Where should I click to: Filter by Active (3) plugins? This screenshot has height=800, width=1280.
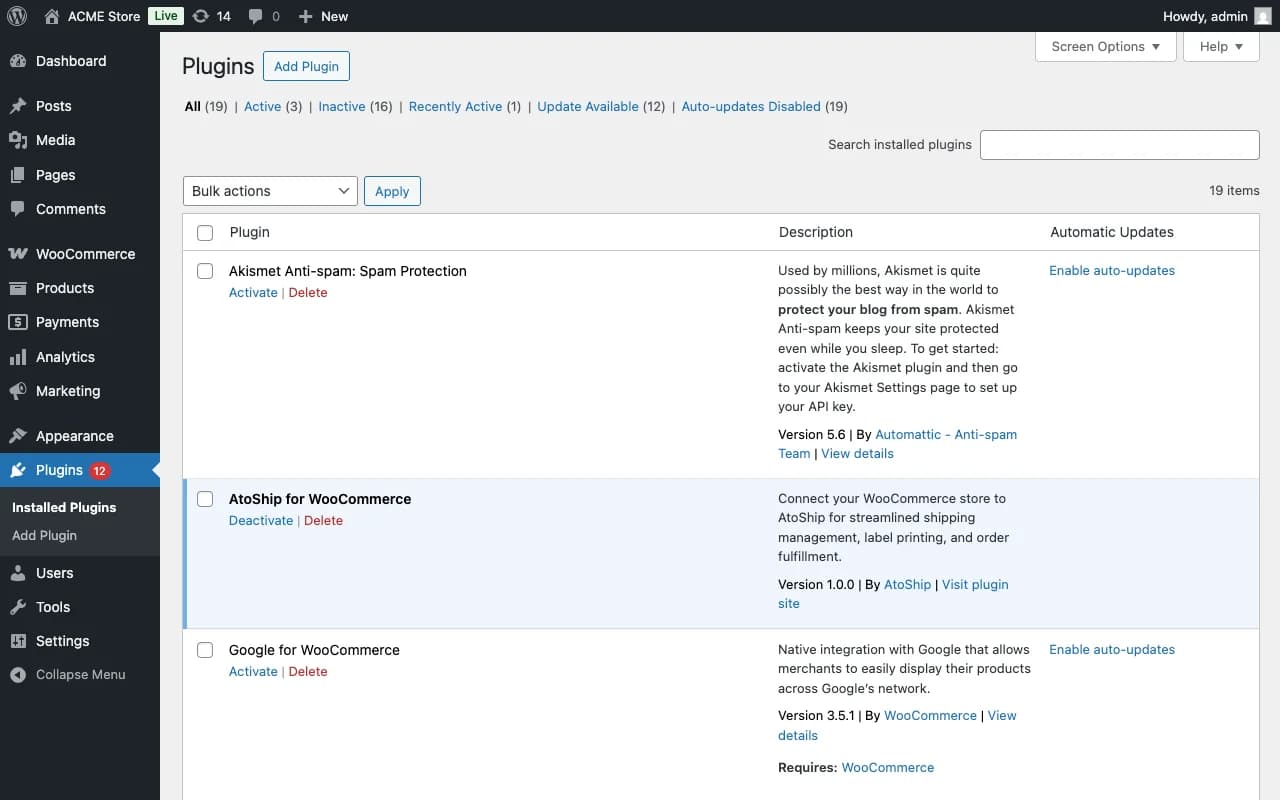point(273,106)
